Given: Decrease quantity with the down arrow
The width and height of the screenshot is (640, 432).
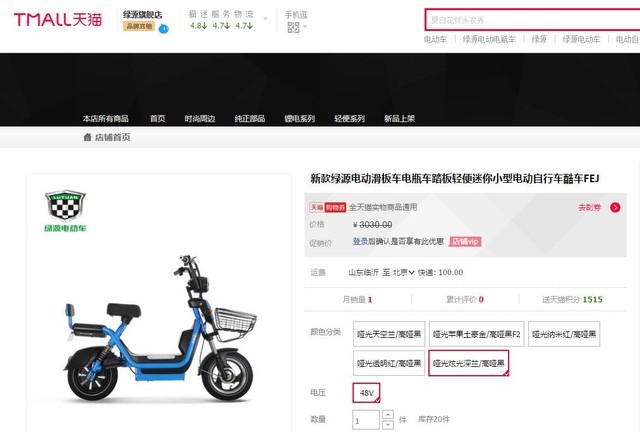Looking at the screenshot, I should coord(388,425).
